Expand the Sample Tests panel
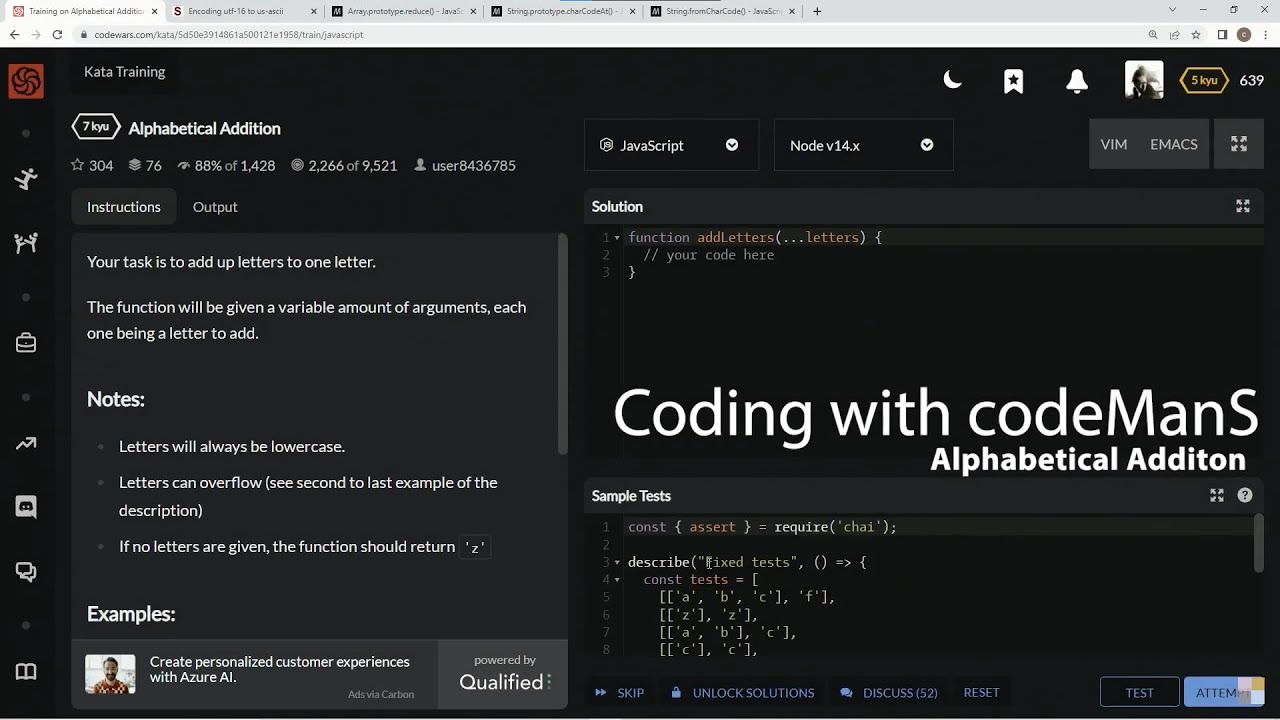The image size is (1280, 720). [1216, 495]
